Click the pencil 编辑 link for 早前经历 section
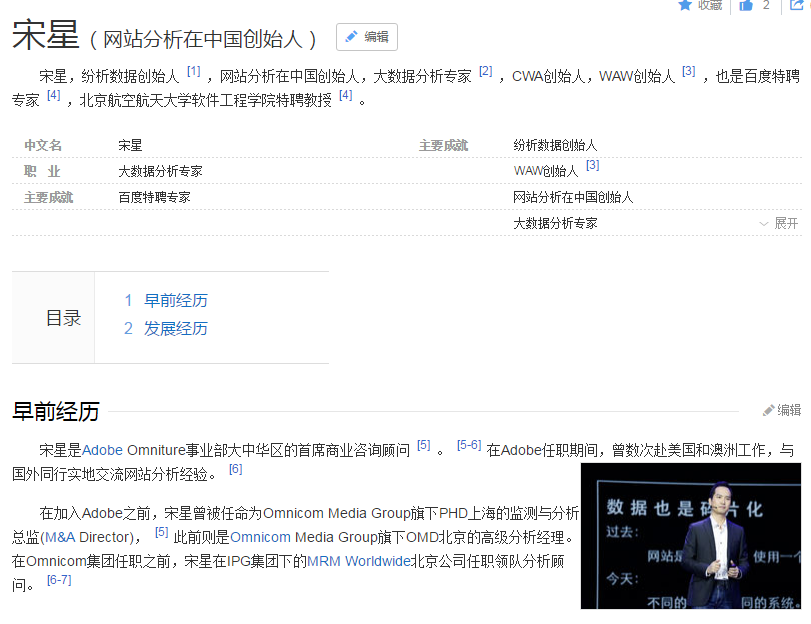The width and height of the screenshot is (811, 624). click(782, 410)
